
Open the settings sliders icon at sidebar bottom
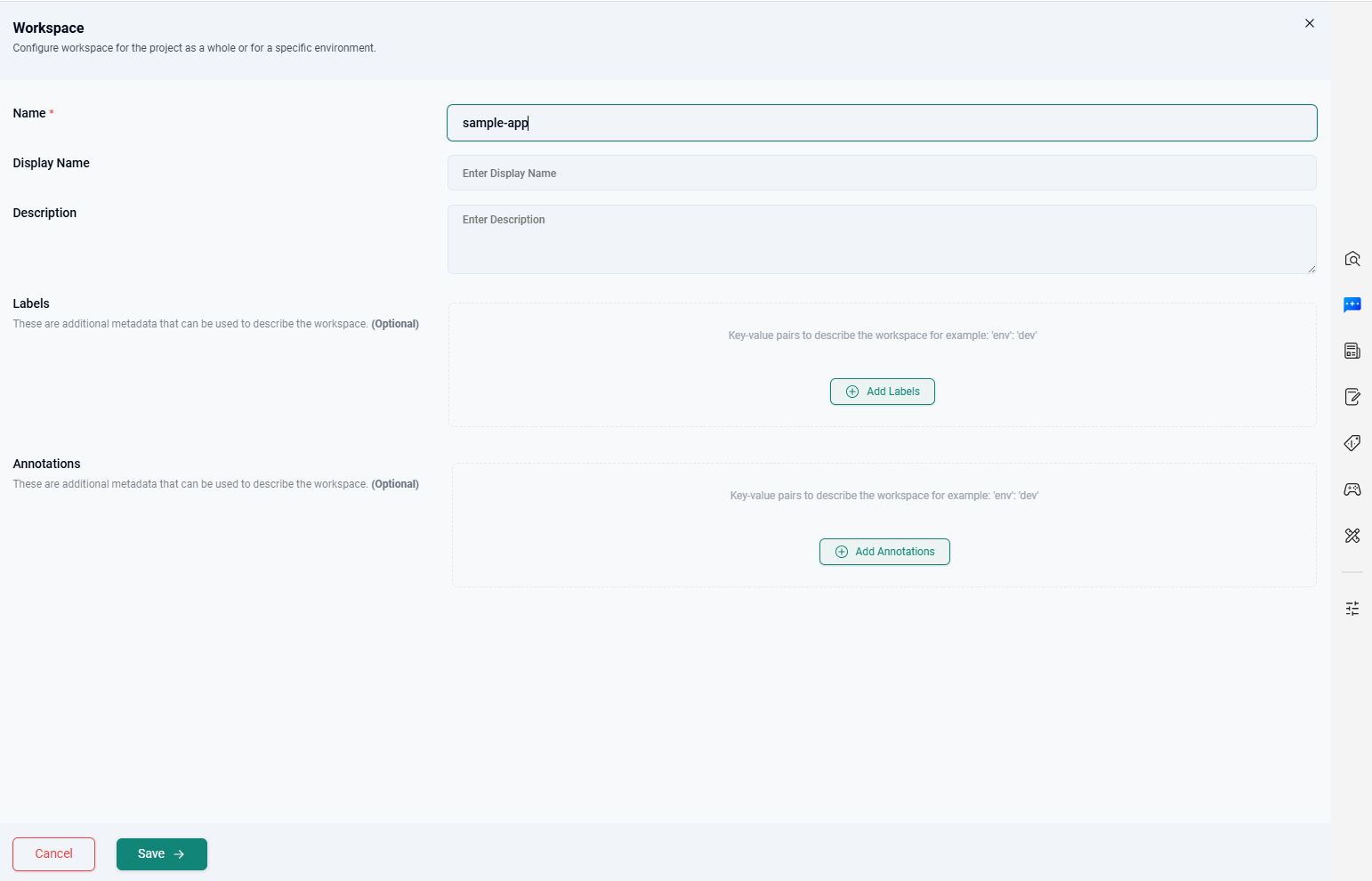point(1352,608)
